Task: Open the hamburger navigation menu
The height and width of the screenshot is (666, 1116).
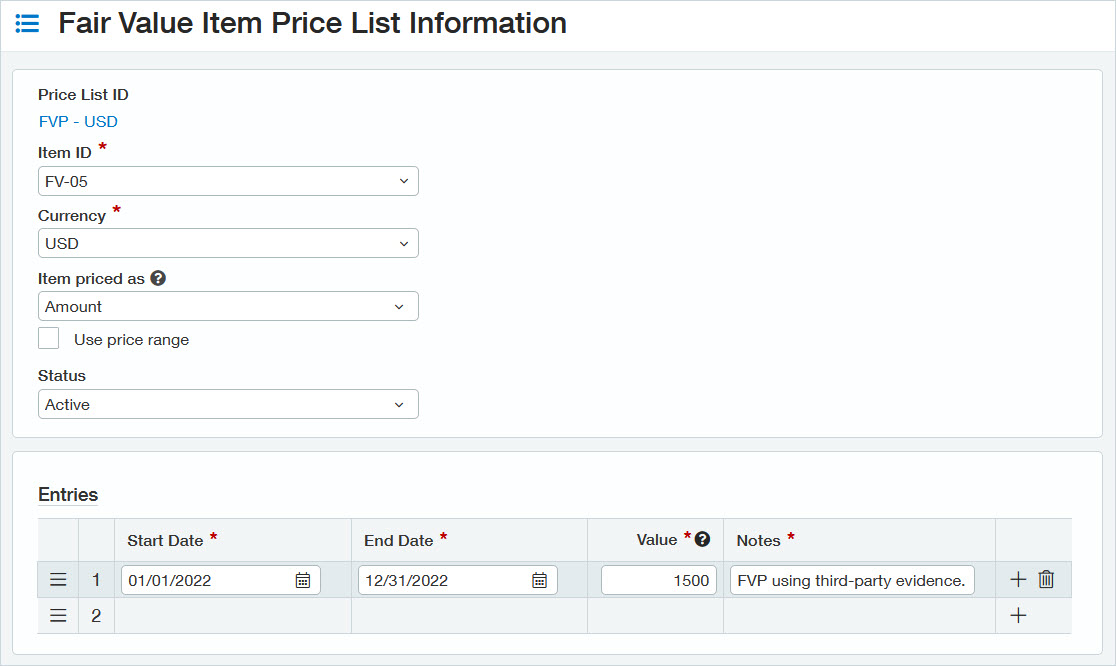Action: (x=27, y=23)
